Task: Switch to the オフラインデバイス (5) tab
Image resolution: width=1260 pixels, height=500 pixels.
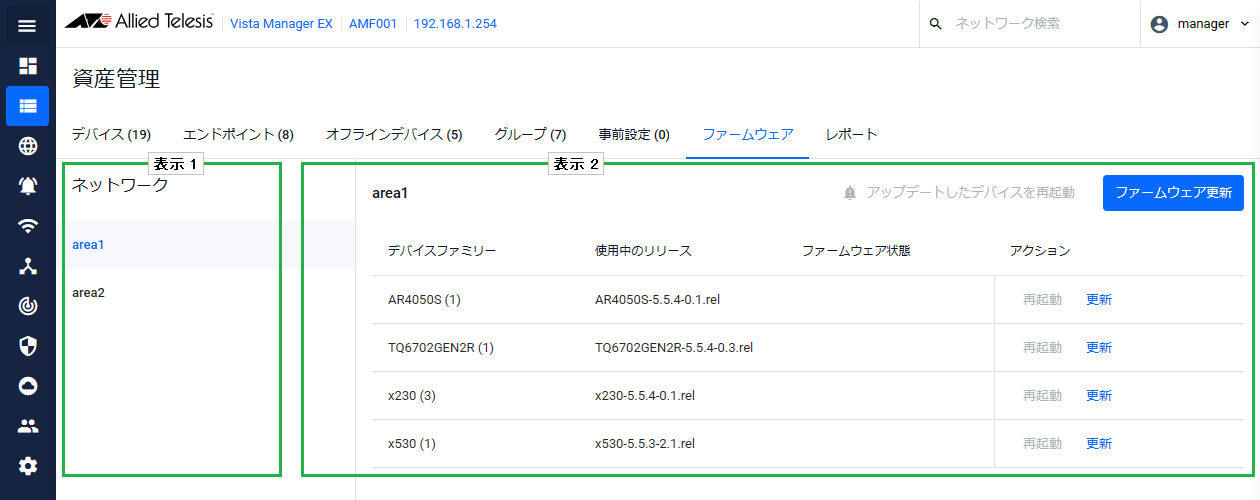Action: point(394,134)
